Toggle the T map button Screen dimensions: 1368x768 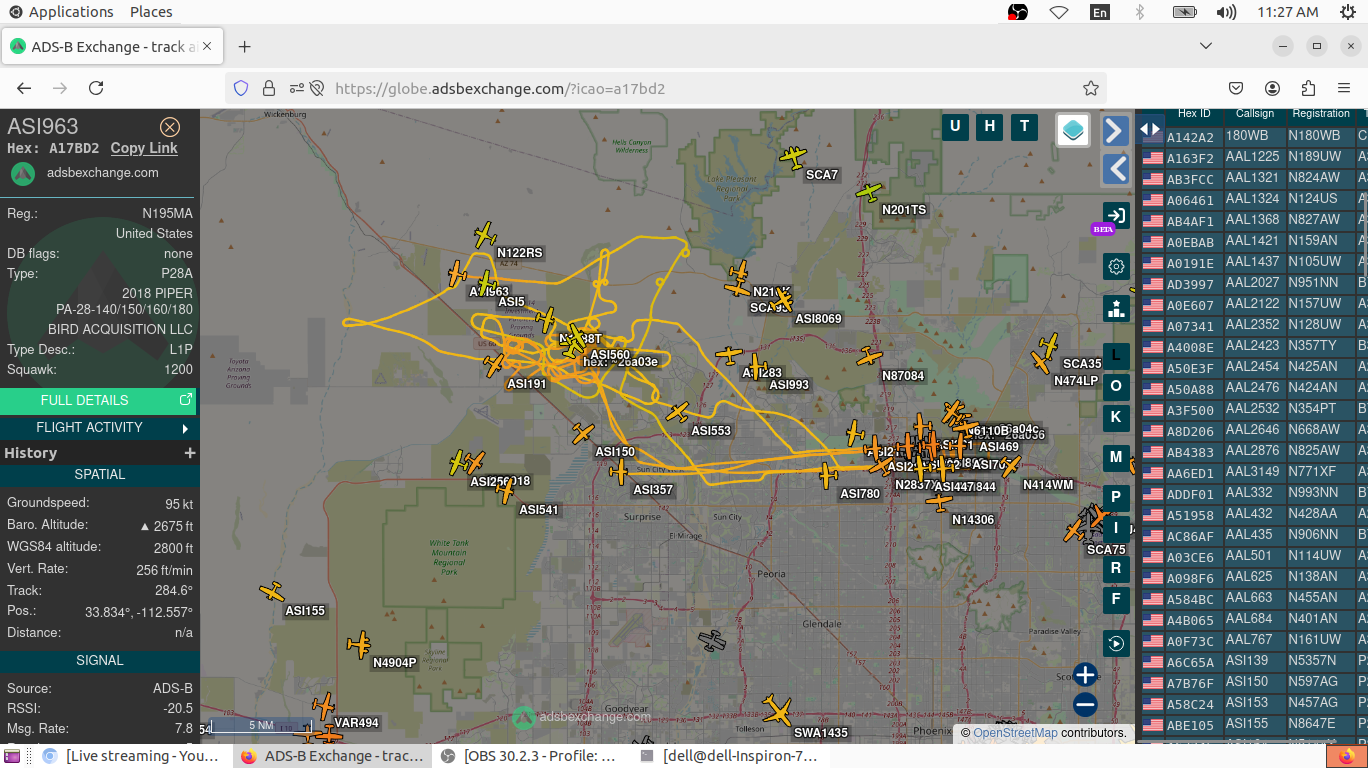(x=1024, y=126)
